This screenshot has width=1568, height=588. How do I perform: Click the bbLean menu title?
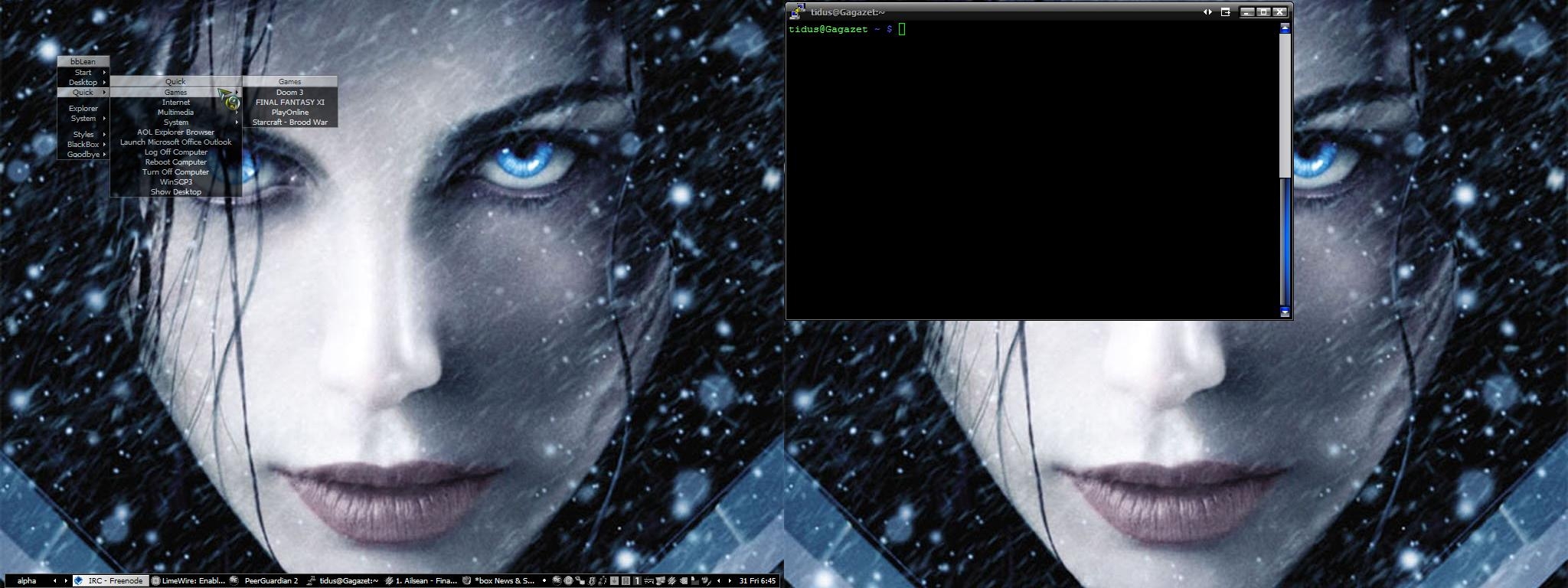(x=83, y=61)
